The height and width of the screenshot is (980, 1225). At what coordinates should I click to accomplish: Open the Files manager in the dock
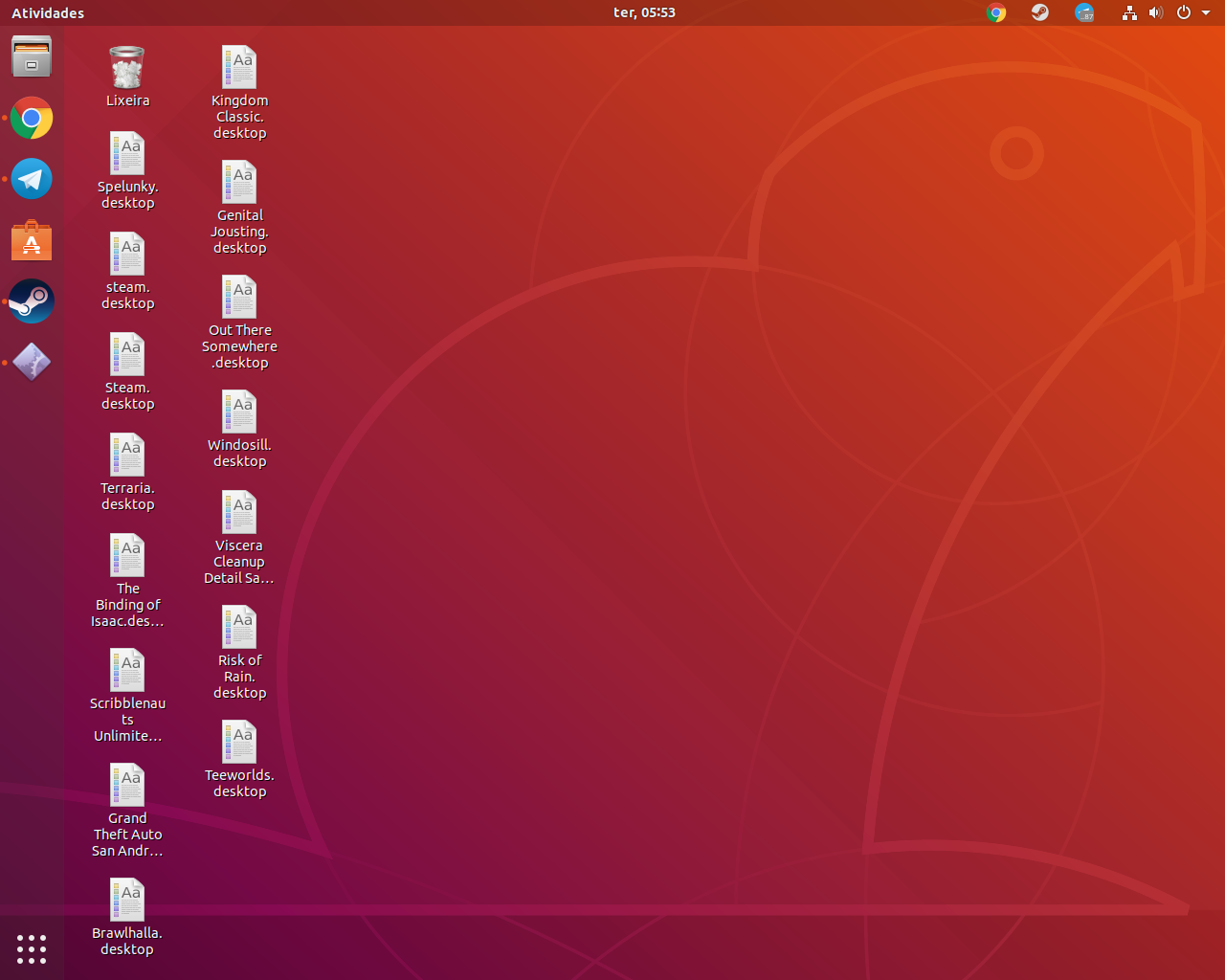pyautogui.click(x=32, y=56)
